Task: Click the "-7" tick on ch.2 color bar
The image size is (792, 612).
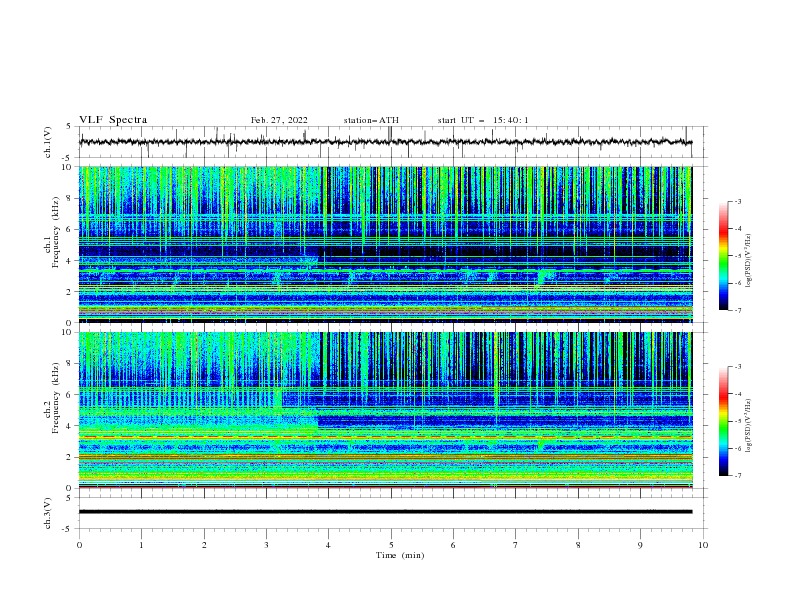Action: [x=737, y=475]
